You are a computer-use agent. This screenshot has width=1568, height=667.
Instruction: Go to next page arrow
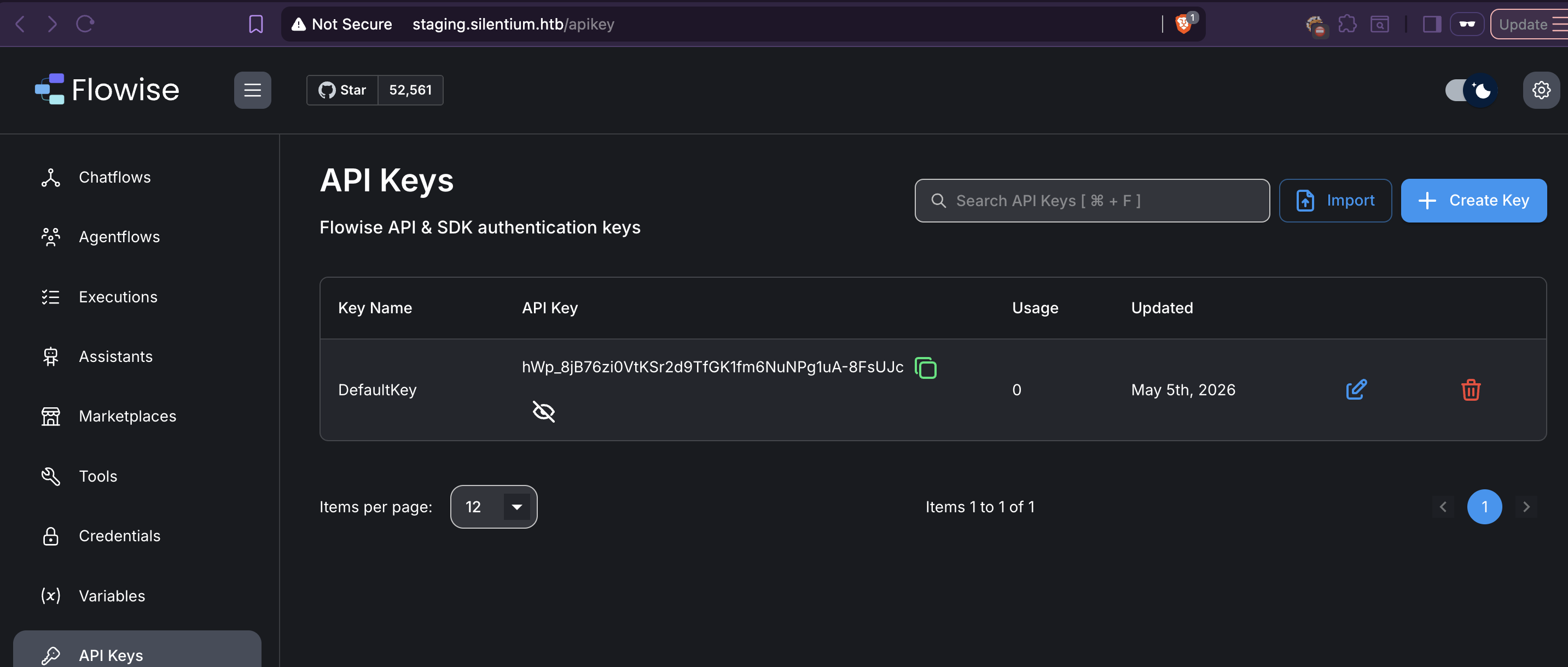pyautogui.click(x=1526, y=507)
